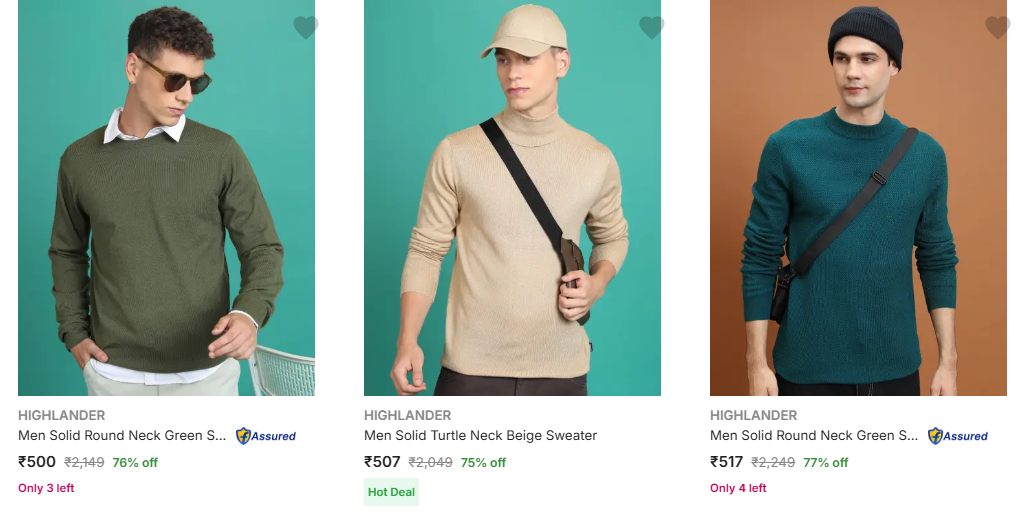Click Assured badge on ₹500 sweater

click(x=266, y=436)
